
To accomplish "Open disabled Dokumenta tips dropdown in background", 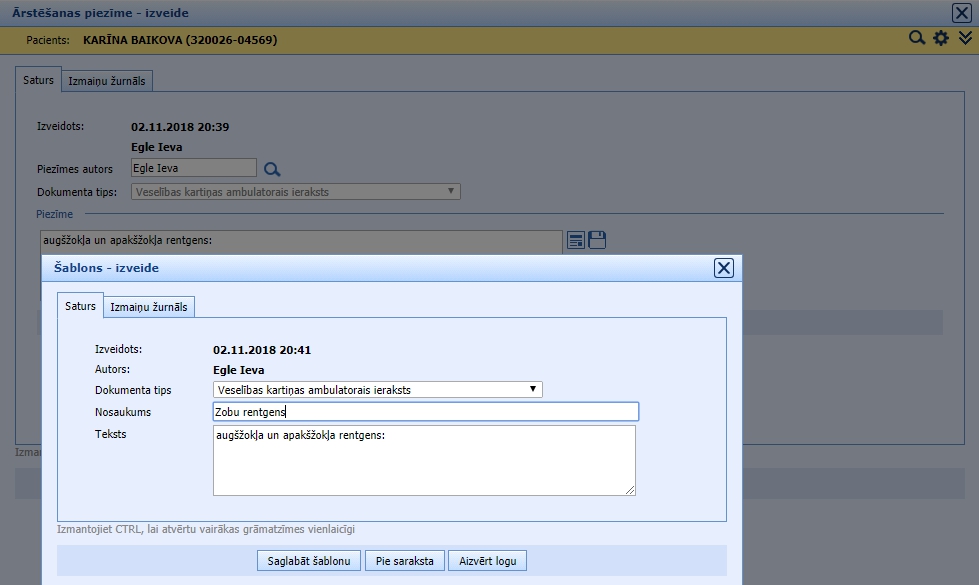I will [296, 192].
